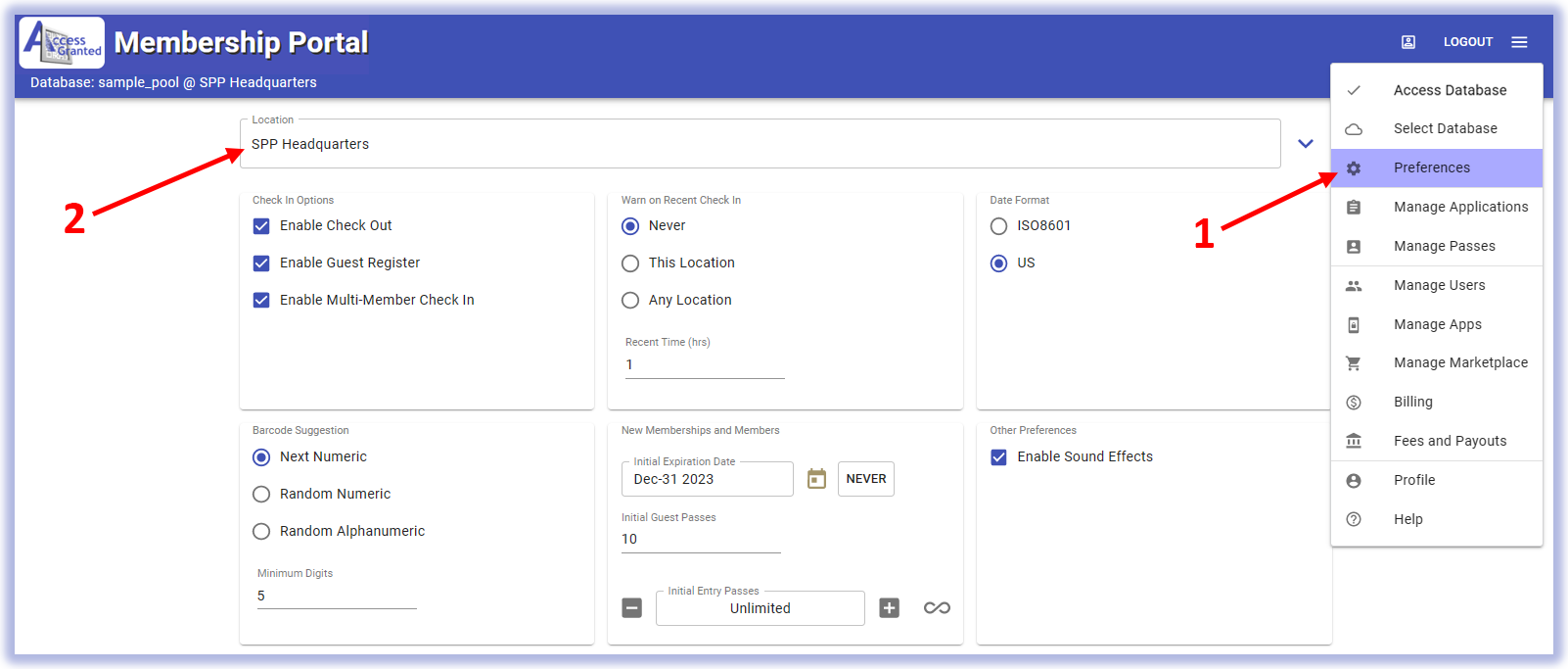Image resolution: width=1568 pixels, height=669 pixels.
Task: Click the minus icon to decrease entry passes
Action: pos(632,608)
